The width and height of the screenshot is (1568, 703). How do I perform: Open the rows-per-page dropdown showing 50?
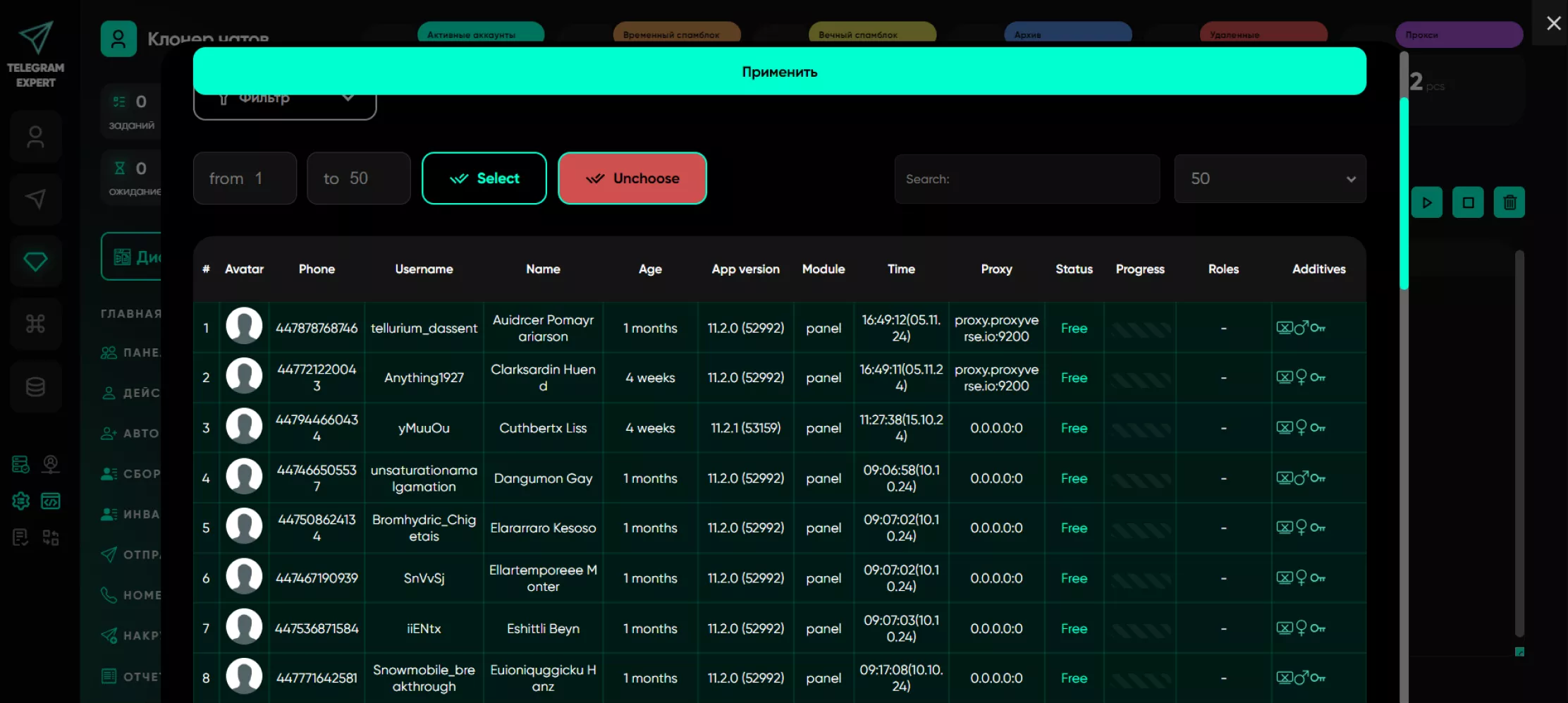click(1270, 179)
